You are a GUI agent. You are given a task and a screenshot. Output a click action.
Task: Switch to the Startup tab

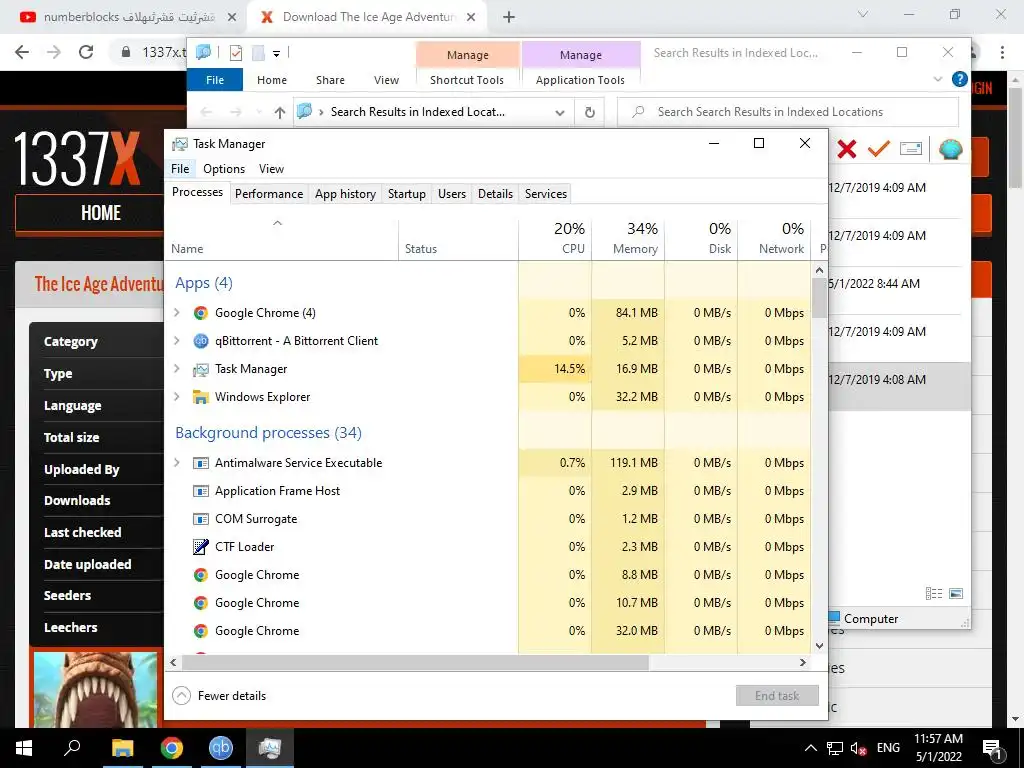click(406, 194)
